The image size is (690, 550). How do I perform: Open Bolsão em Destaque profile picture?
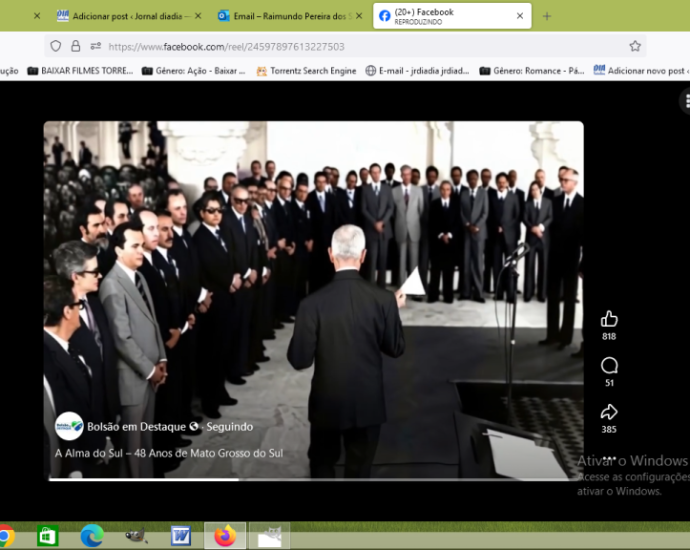(69, 426)
